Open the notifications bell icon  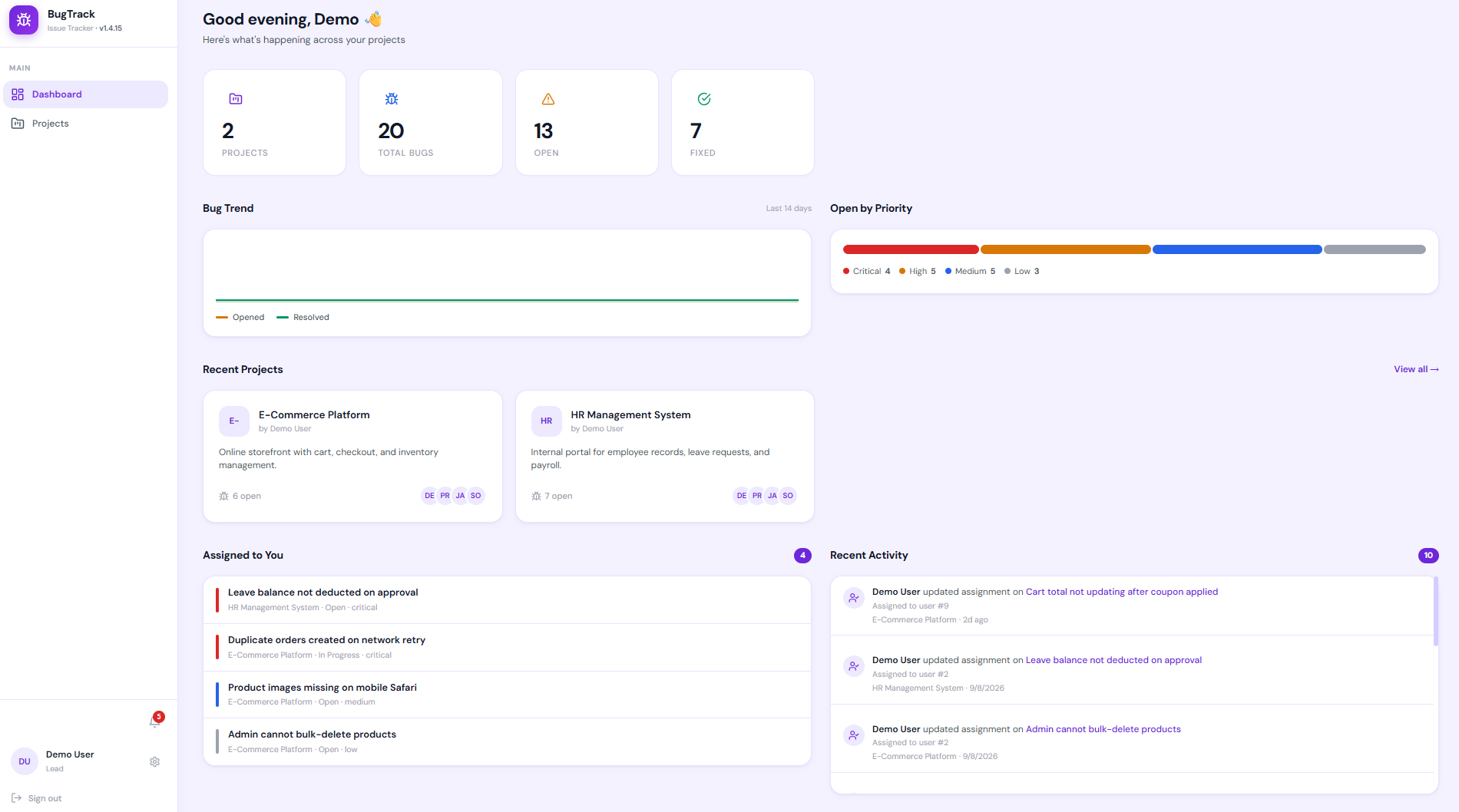155,721
